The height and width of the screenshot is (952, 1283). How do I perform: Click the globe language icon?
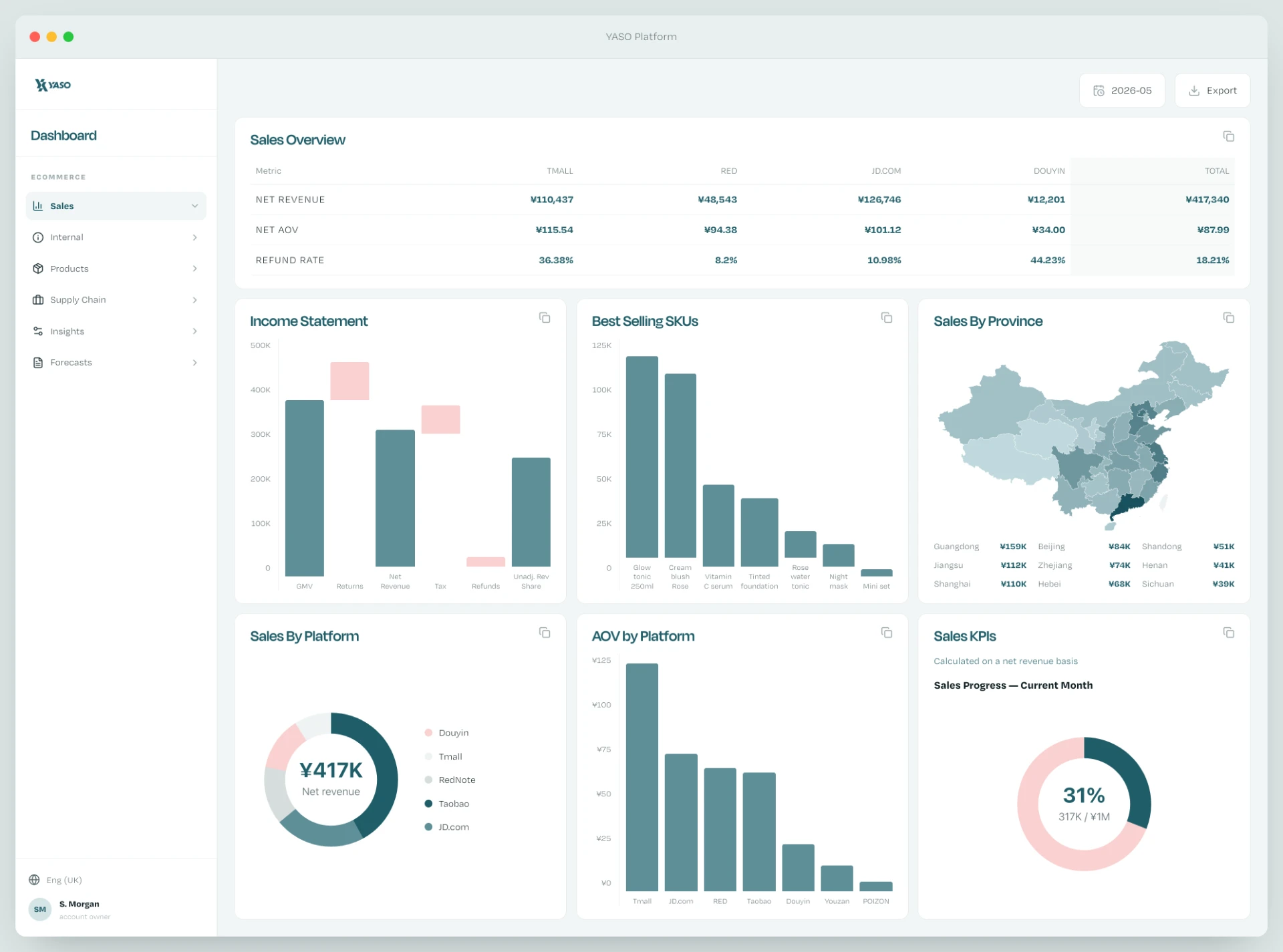point(34,880)
